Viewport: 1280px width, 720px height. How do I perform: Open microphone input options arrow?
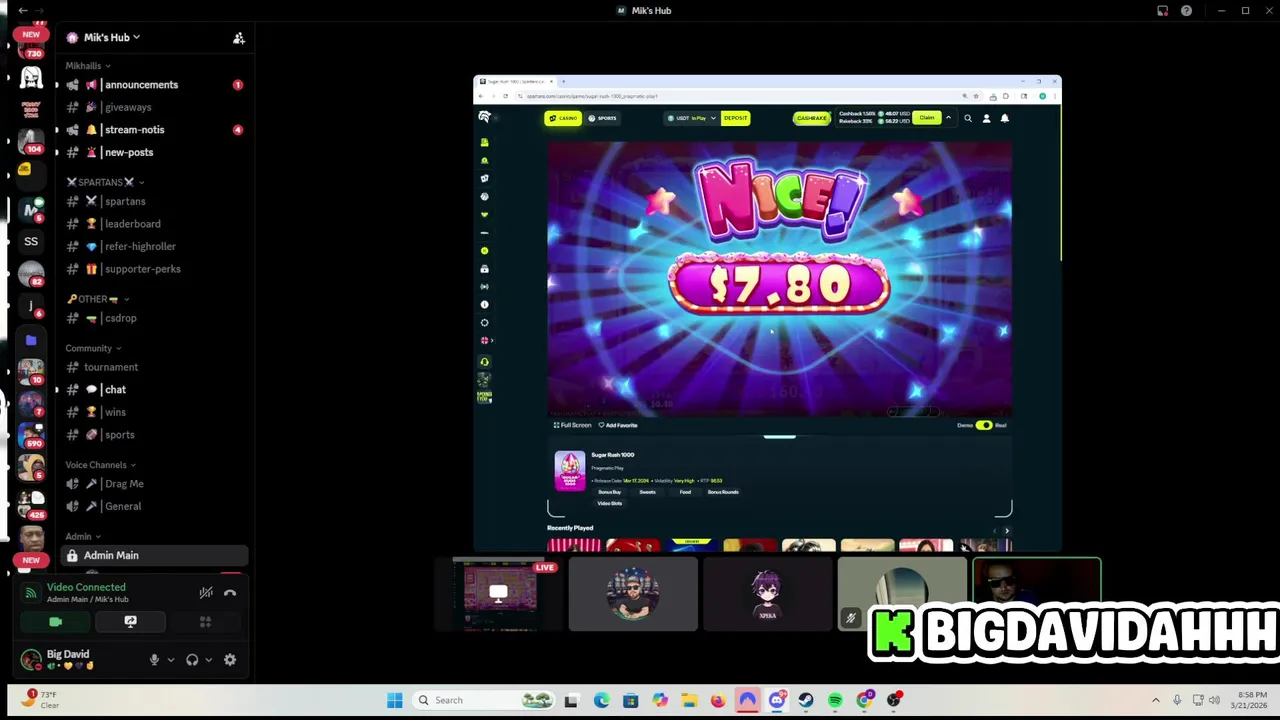(170, 660)
